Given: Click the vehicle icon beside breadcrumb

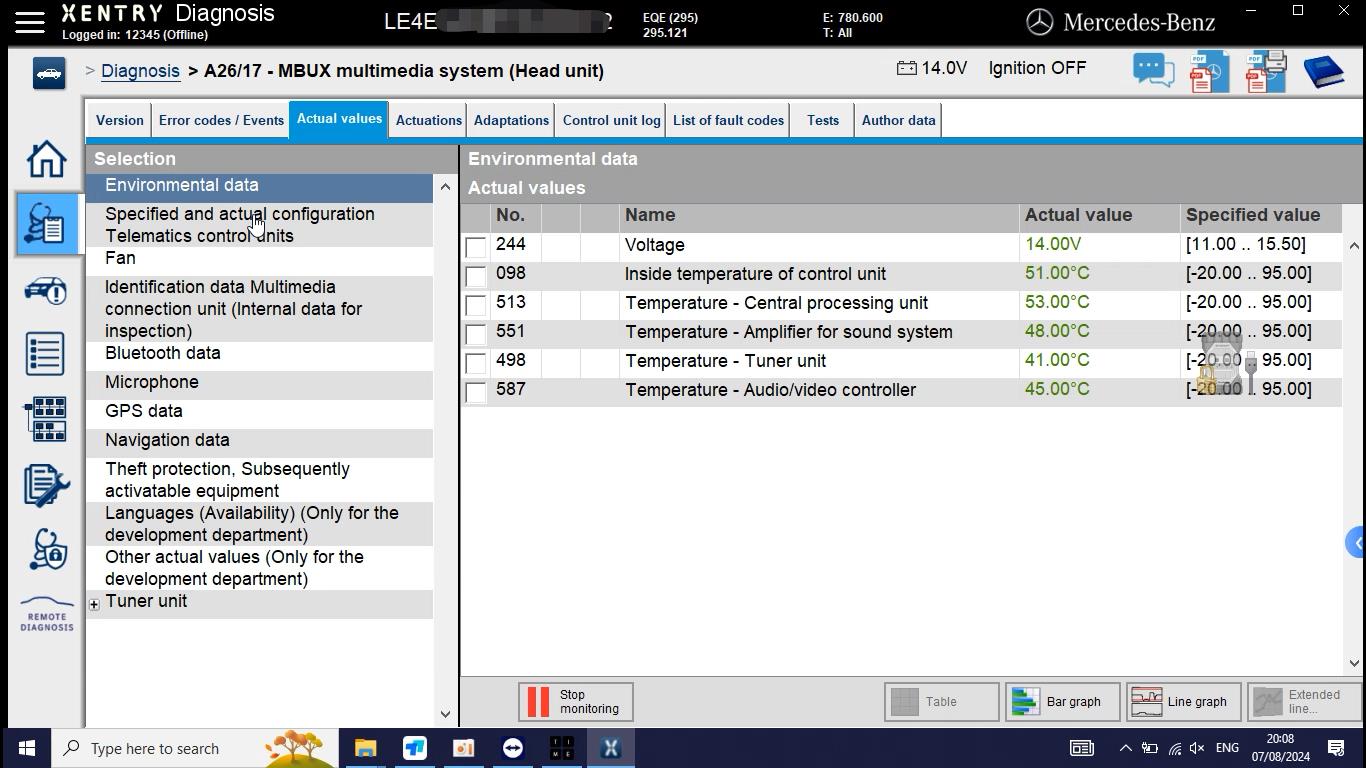Looking at the screenshot, I should coord(48,73).
